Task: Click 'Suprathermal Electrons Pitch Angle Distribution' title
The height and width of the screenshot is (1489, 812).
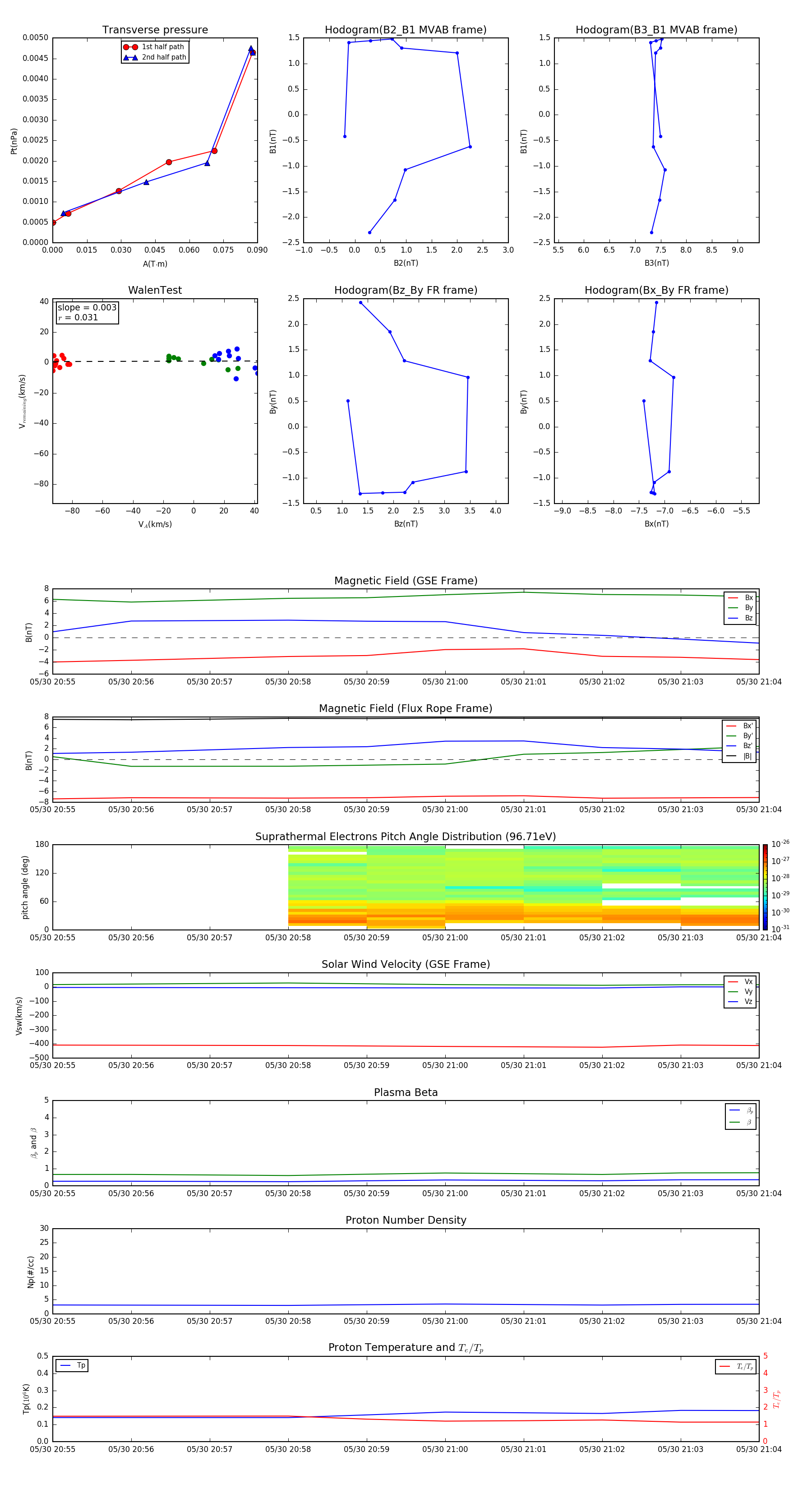Action: [406, 837]
